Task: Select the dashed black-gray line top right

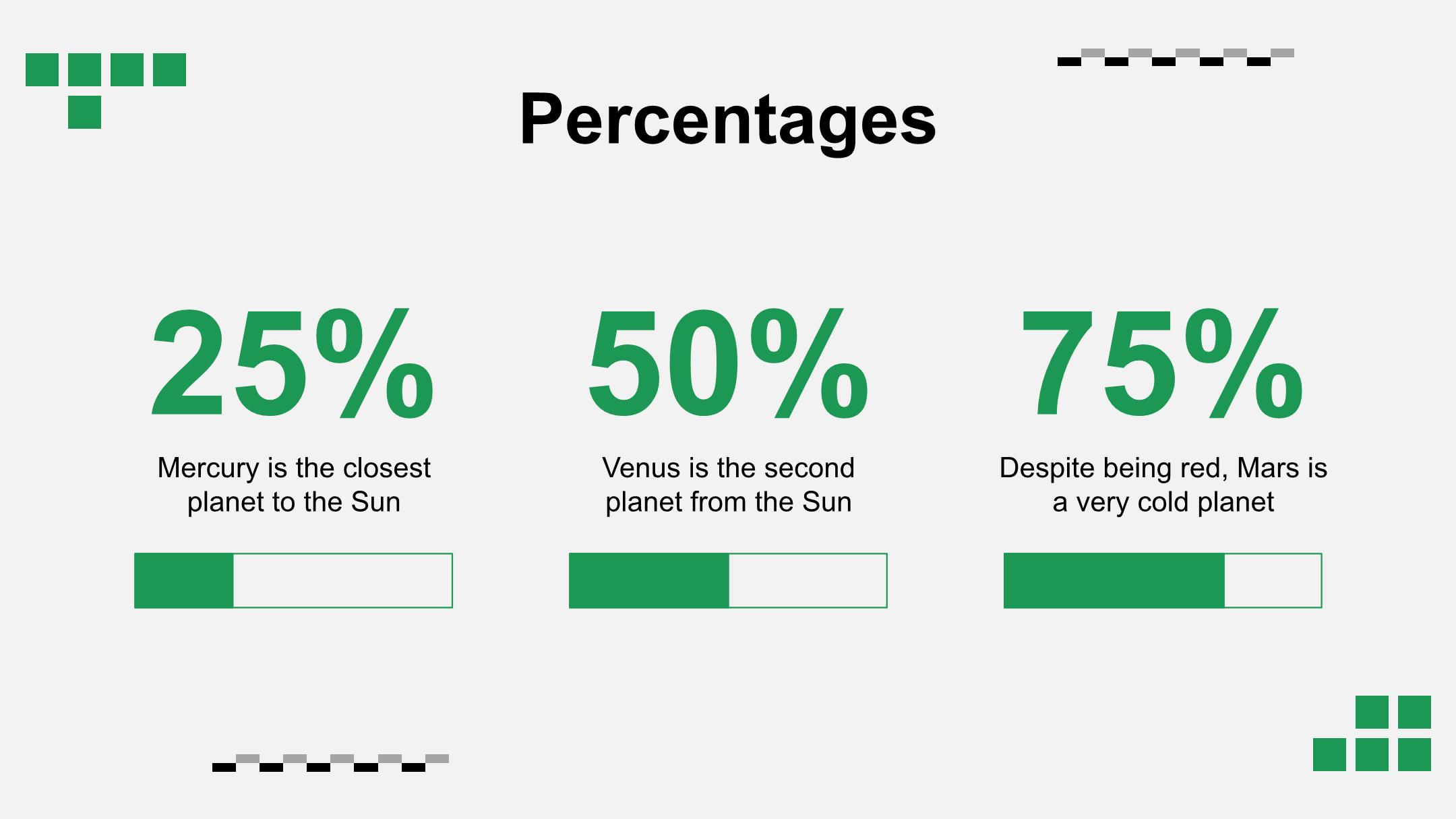Action: coord(1176,57)
